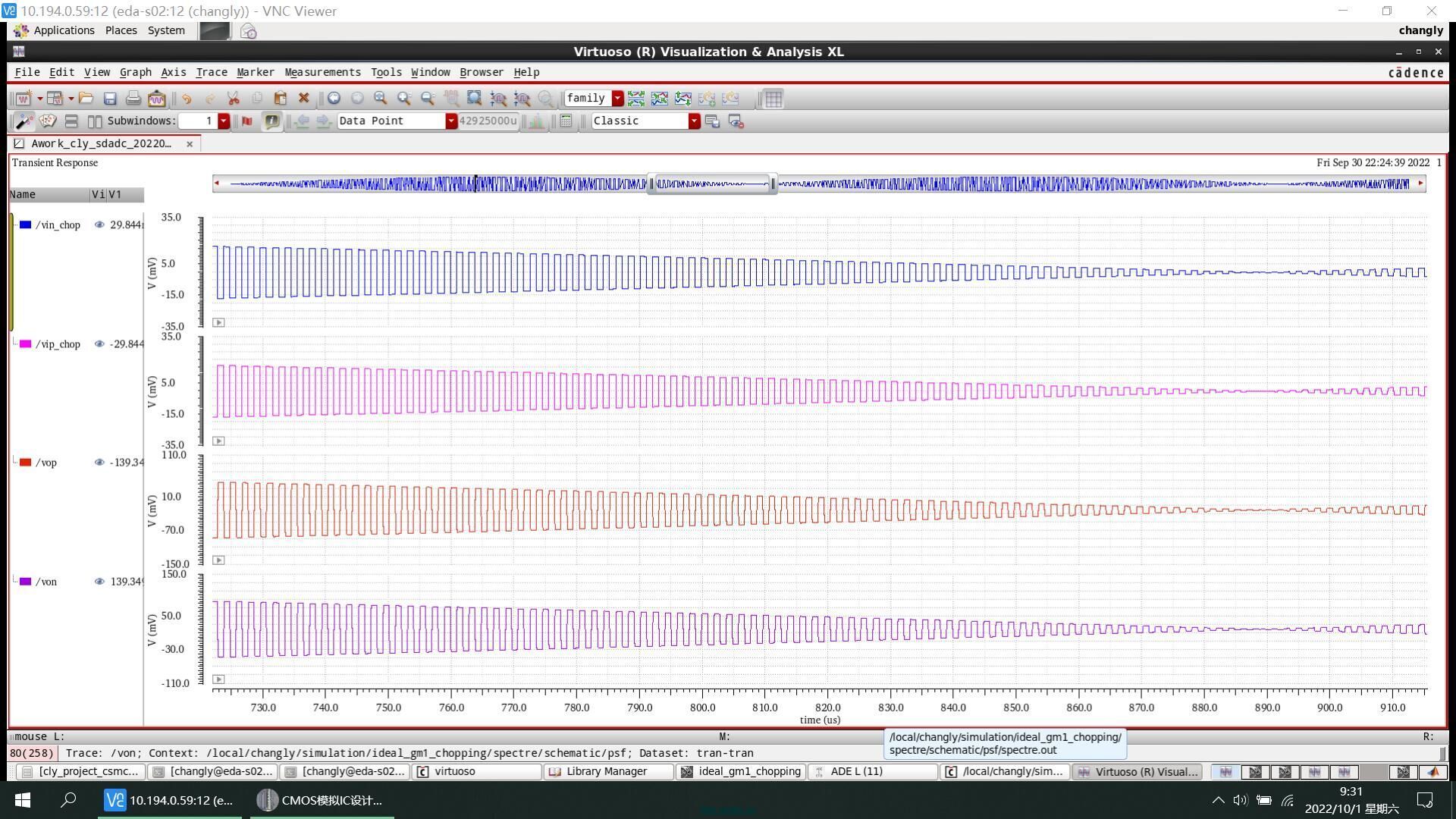Image resolution: width=1456 pixels, height=819 pixels.
Task: Switch to ADE L (11) taskbar button
Action: (874, 772)
